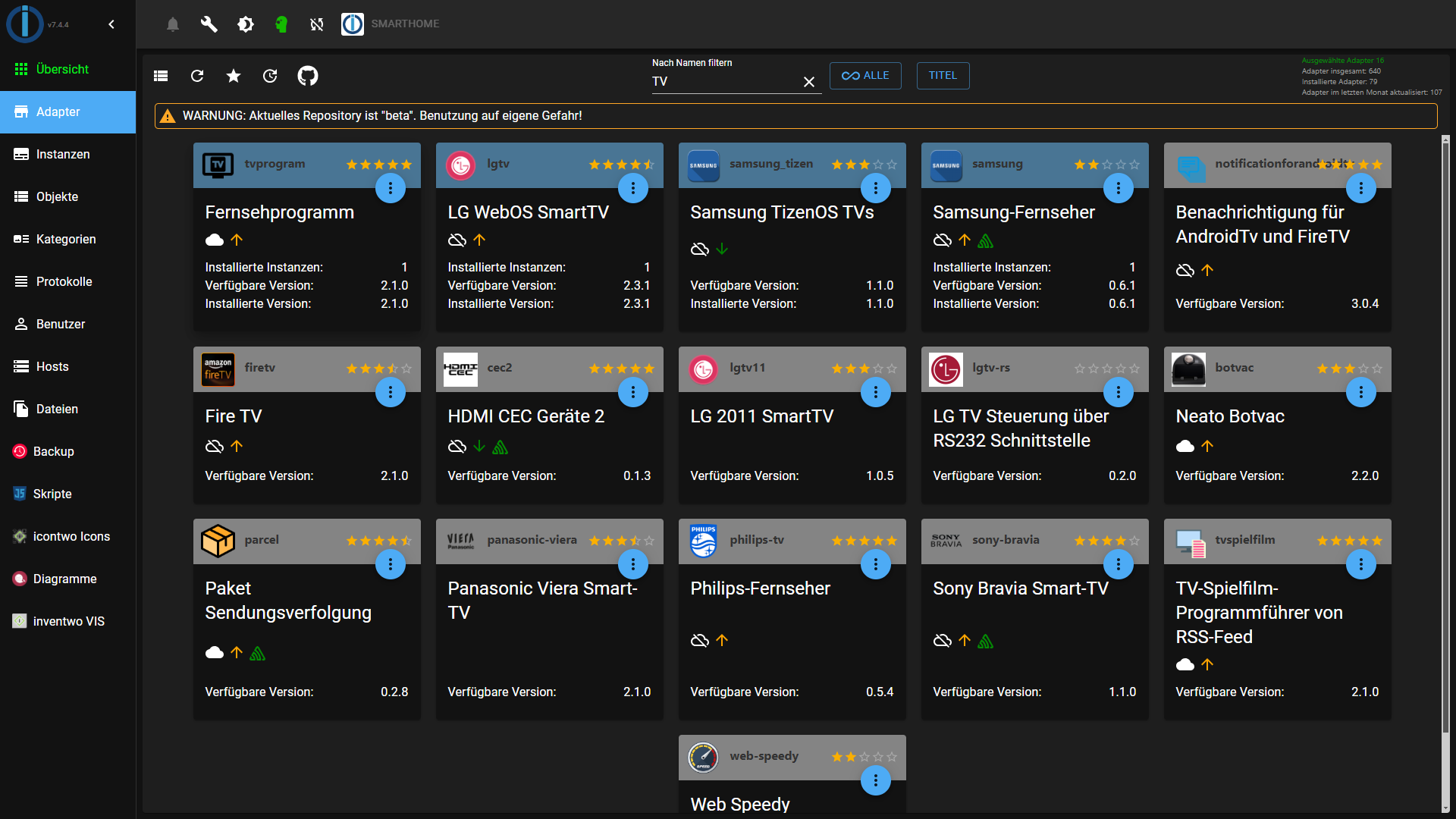Open options menu on lgtv-rs card
Image resolution: width=1456 pixels, height=819 pixels.
[x=1119, y=392]
